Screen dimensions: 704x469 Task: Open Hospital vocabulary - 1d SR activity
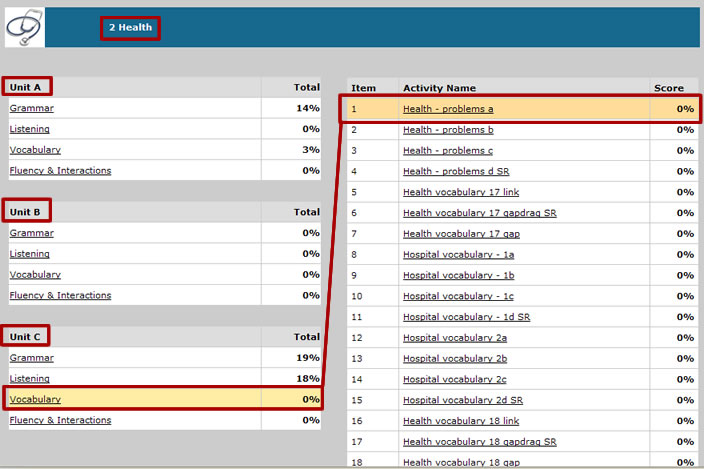tap(466, 317)
